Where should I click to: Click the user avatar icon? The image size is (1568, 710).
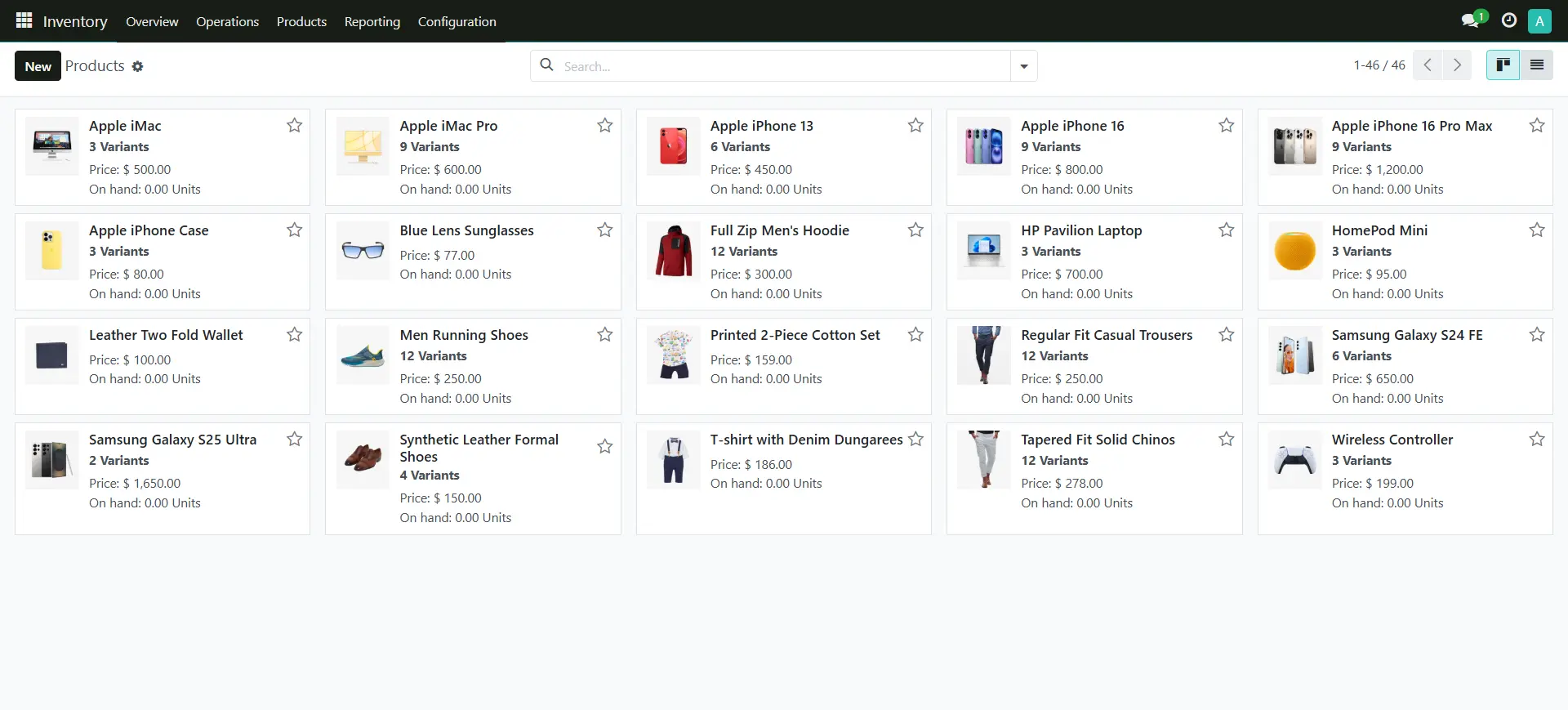[1539, 21]
